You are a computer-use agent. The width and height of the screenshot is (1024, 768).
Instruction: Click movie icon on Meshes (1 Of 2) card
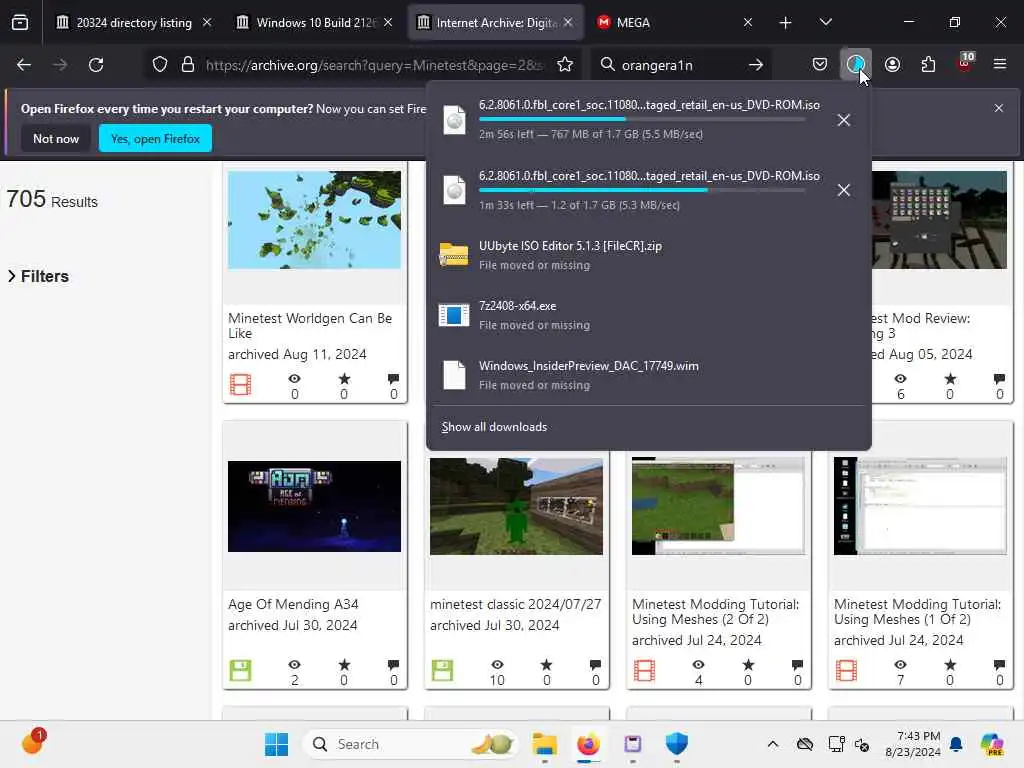(x=846, y=671)
